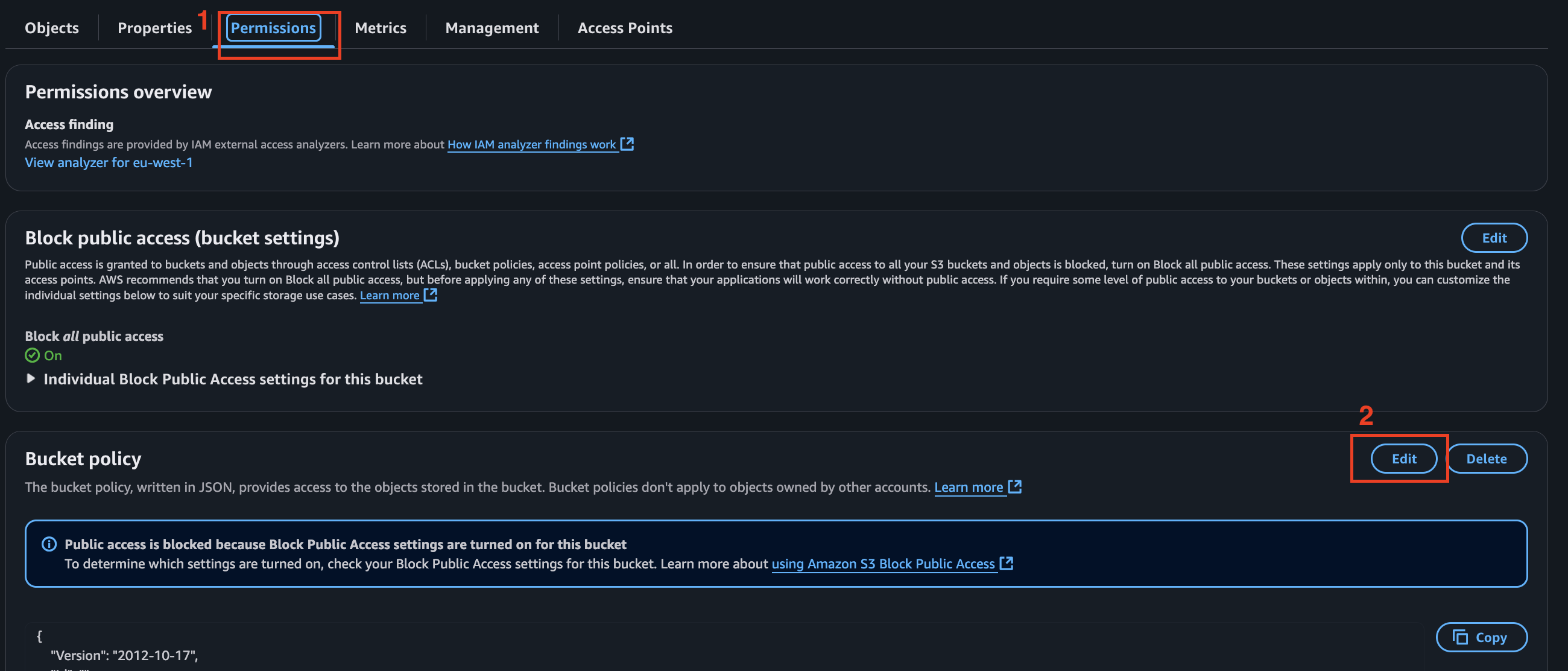Edit Block public access settings
Screen dimensions: 1568x671
(x=1494, y=238)
